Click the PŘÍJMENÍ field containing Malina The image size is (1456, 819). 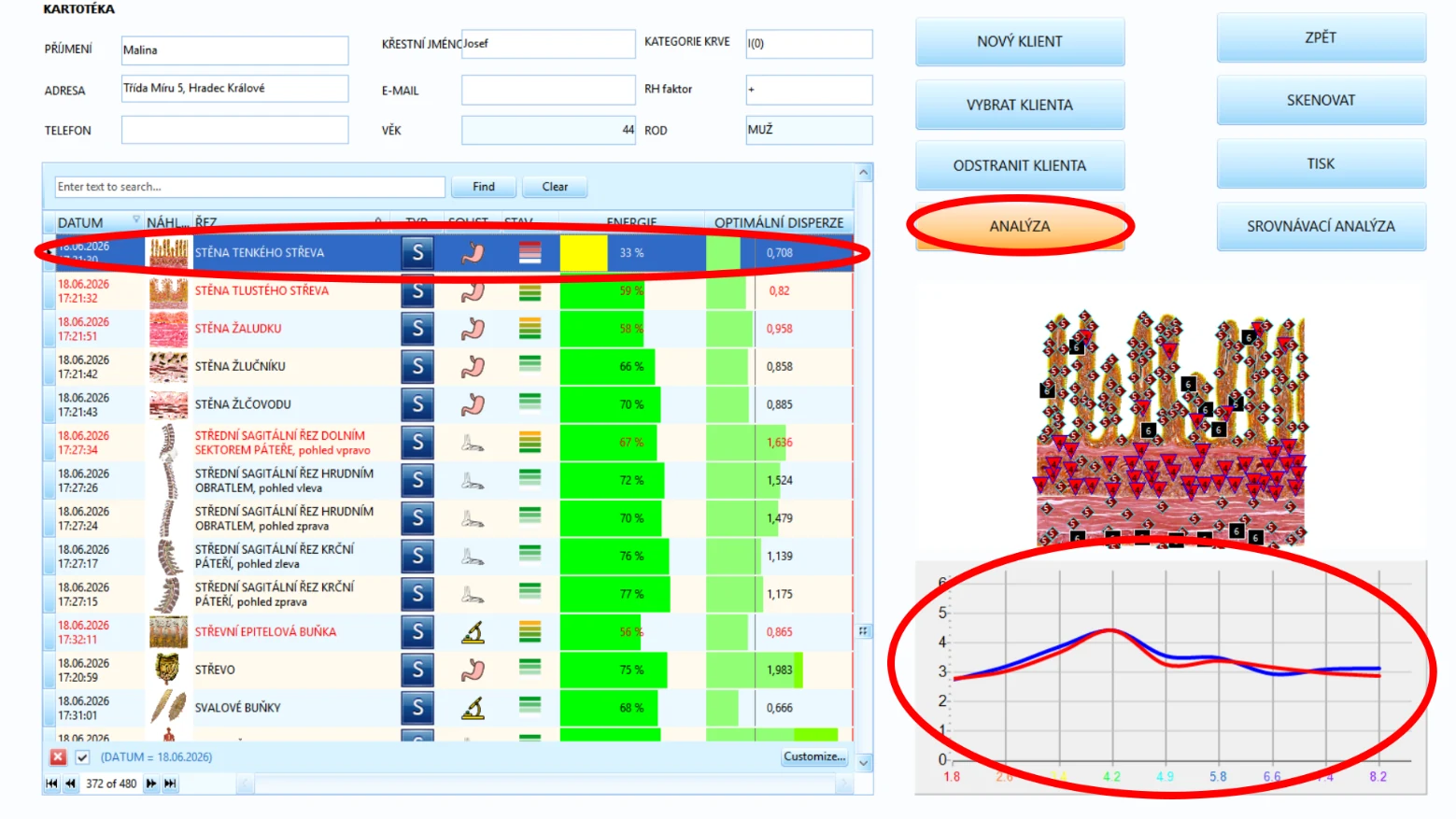click(x=234, y=50)
